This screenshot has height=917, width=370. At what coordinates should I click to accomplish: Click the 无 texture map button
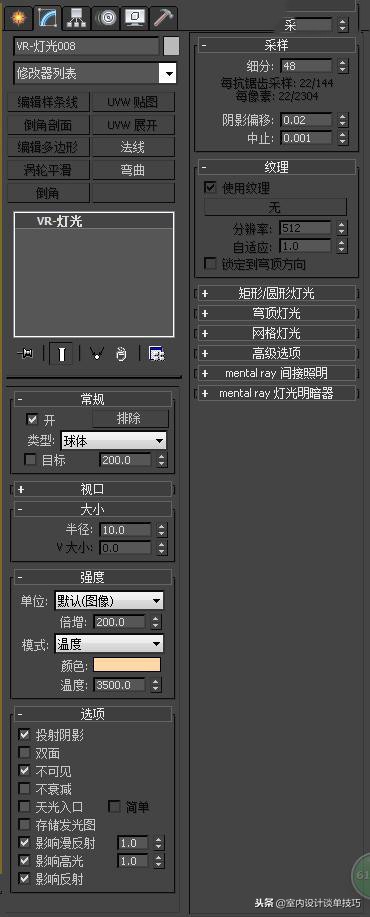(275, 207)
